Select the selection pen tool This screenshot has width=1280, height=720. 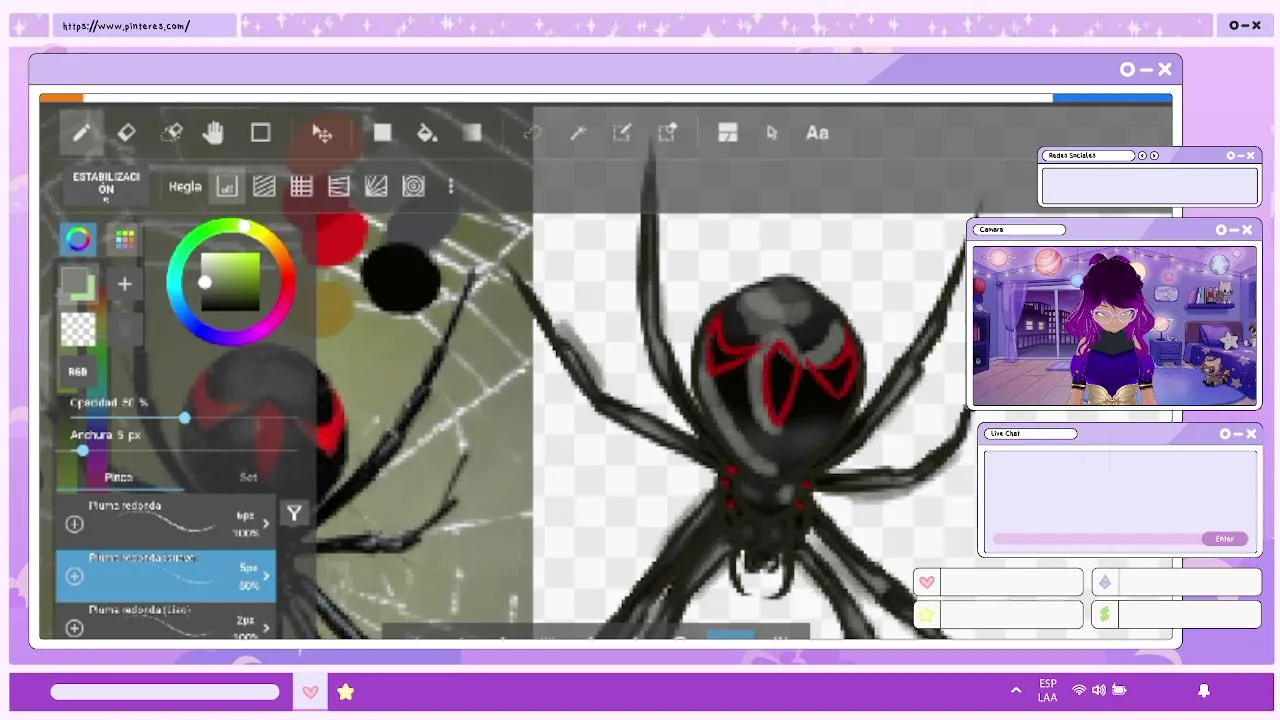point(622,133)
